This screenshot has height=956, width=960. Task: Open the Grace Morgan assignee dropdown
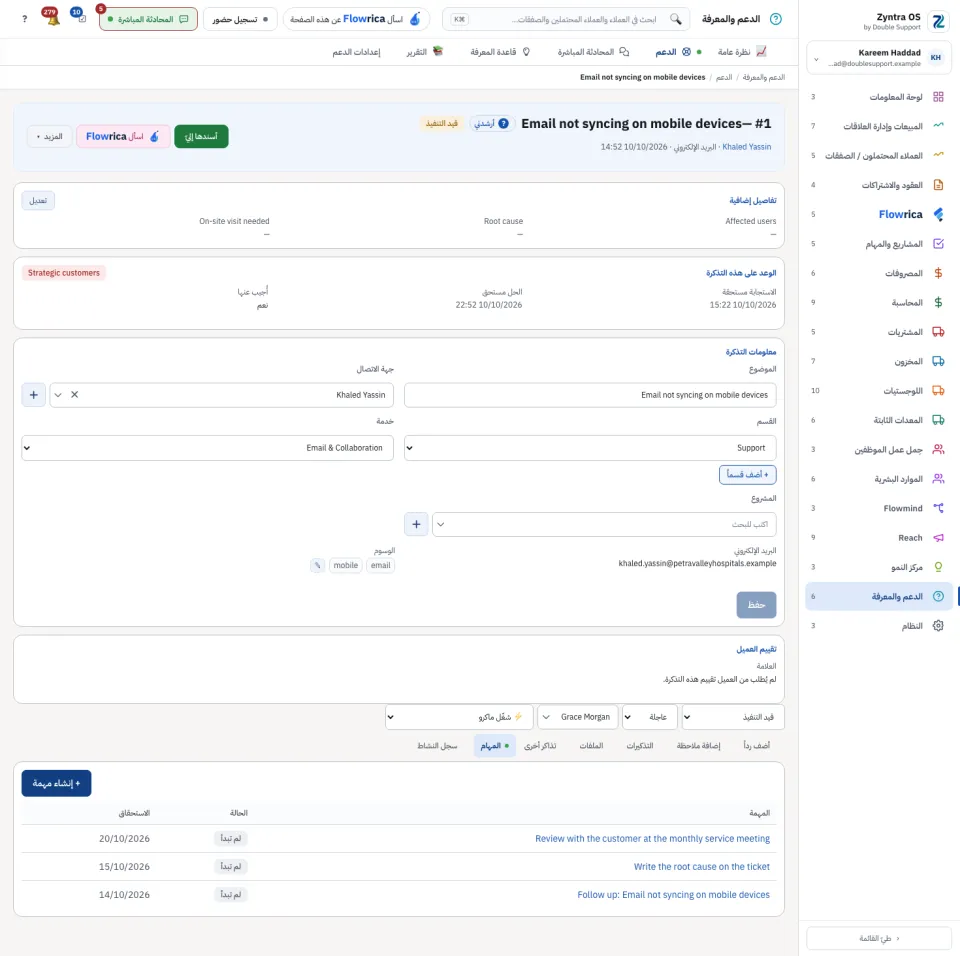(x=577, y=717)
